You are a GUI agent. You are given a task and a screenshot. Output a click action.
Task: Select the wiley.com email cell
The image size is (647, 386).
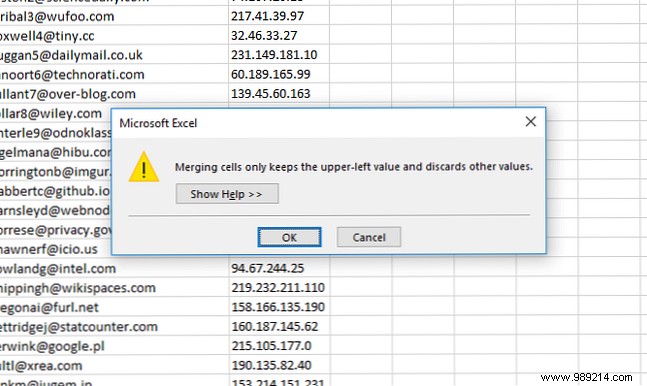pos(55,113)
